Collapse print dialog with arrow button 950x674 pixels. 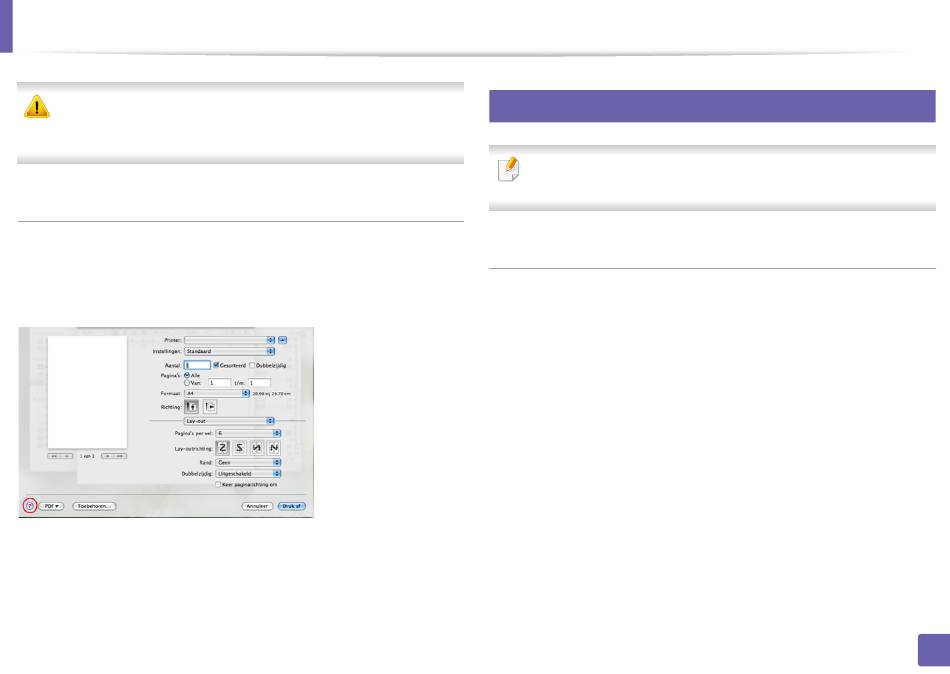pyautogui.click(x=282, y=340)
